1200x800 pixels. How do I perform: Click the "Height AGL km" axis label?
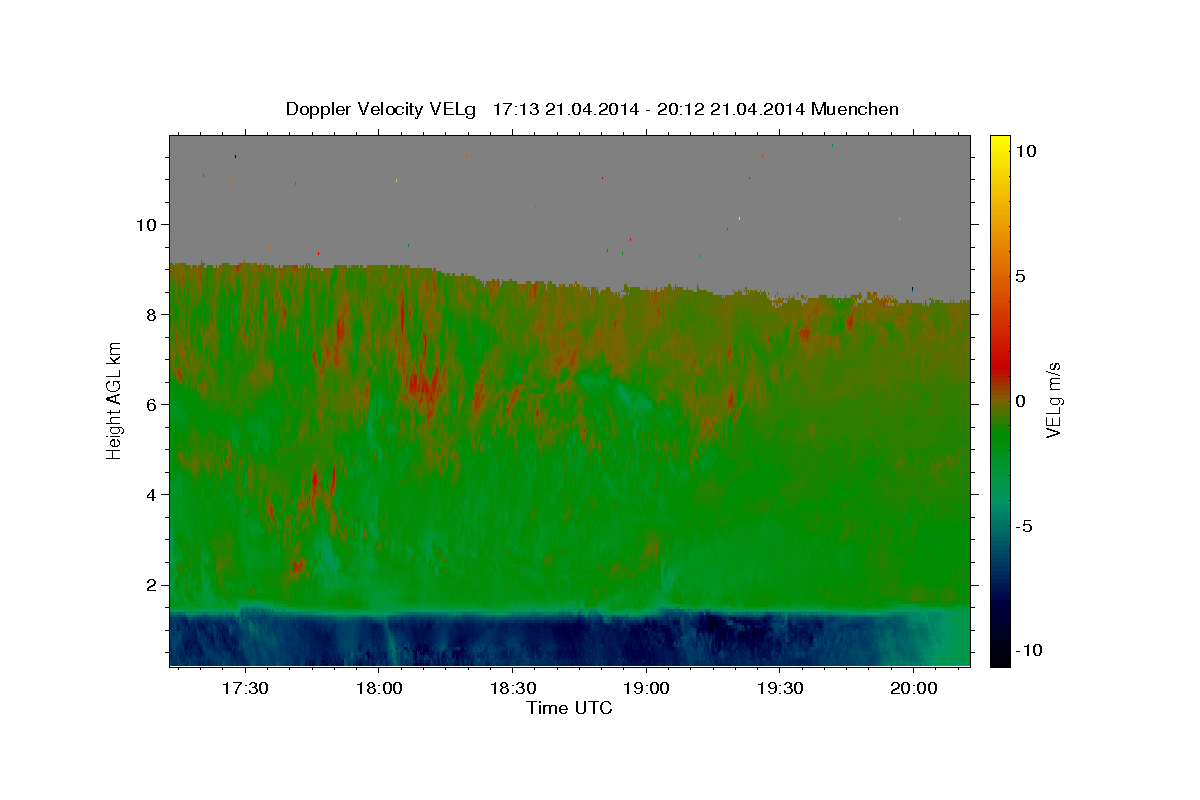coord(115,400)
